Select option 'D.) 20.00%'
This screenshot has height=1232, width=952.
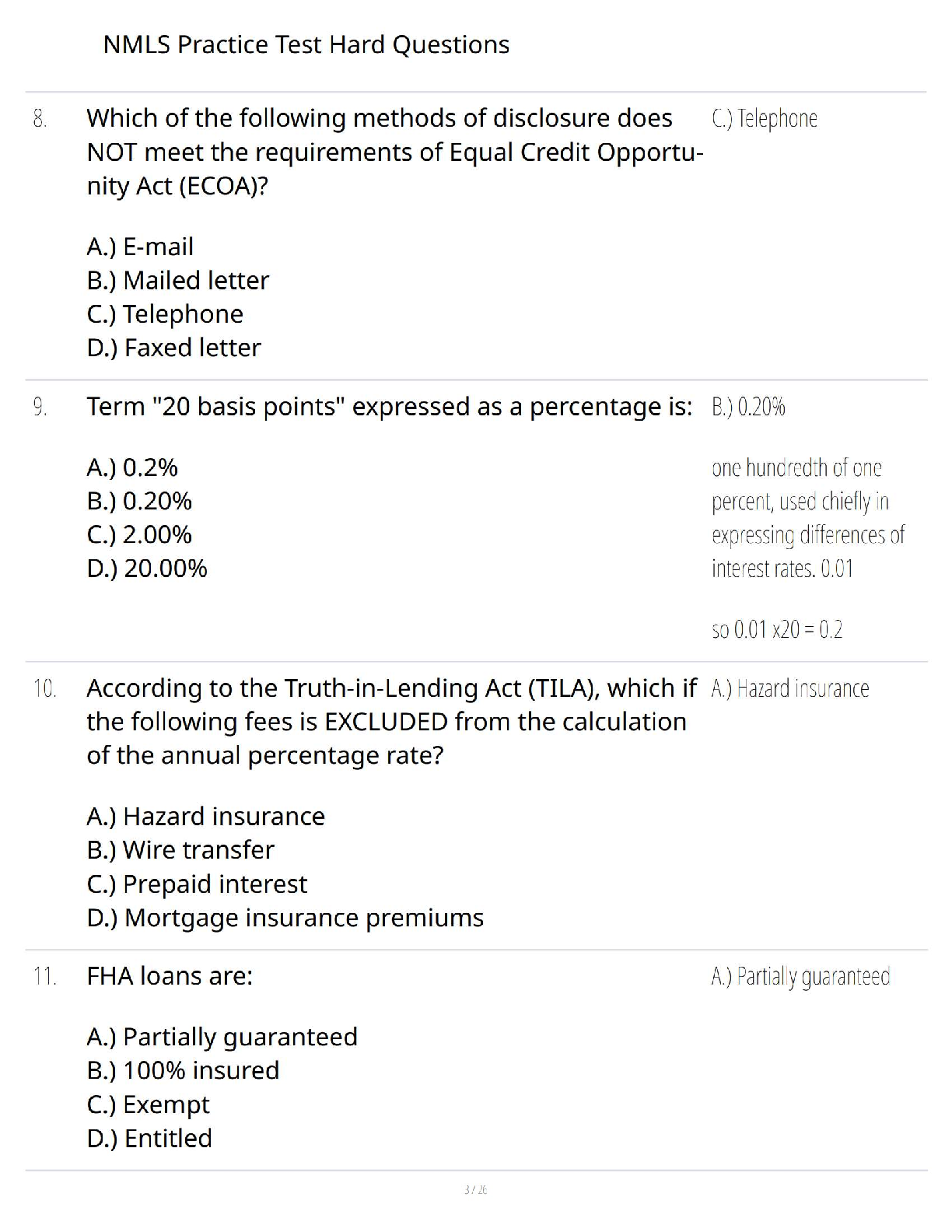tap(147, 569)
